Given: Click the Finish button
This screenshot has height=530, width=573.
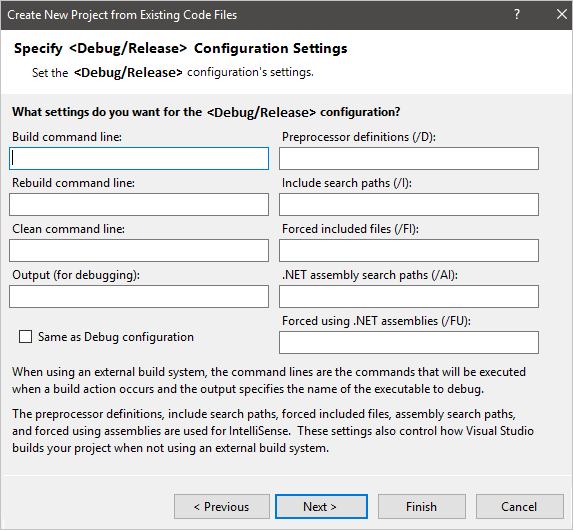Looking at the screenshot, I should coord(422,507).
